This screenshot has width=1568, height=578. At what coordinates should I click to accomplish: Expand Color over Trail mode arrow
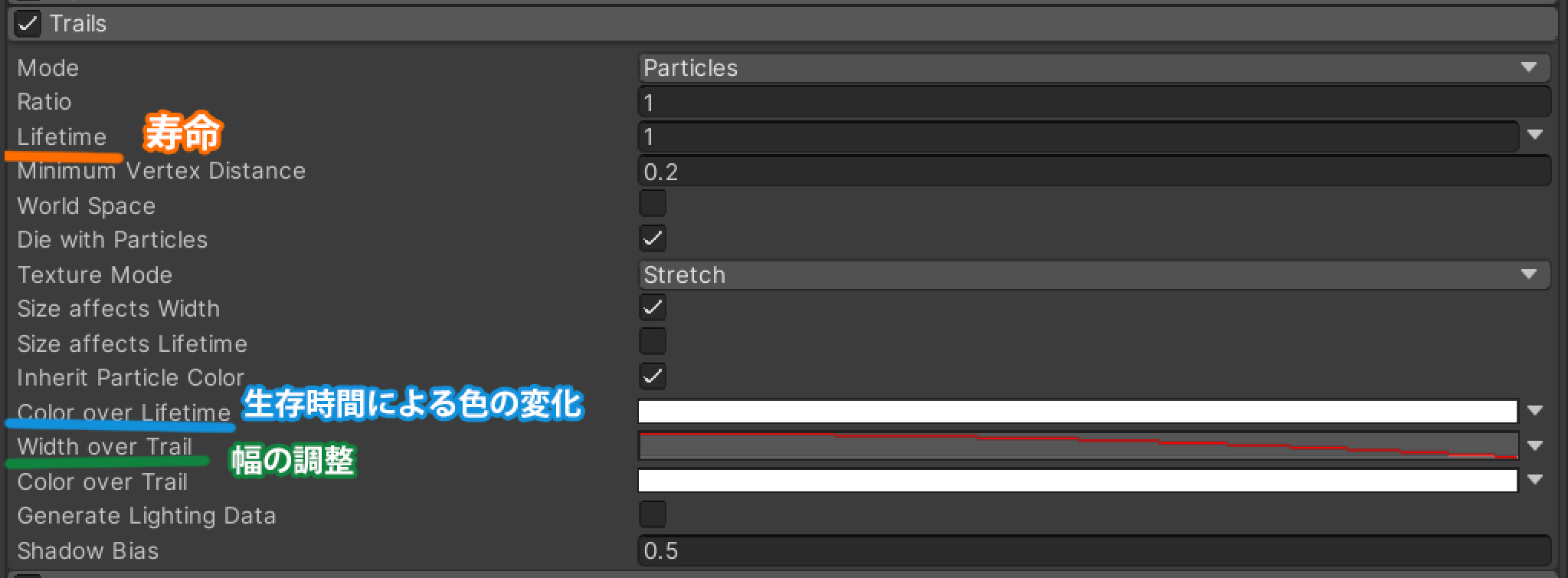(1535, 480)
